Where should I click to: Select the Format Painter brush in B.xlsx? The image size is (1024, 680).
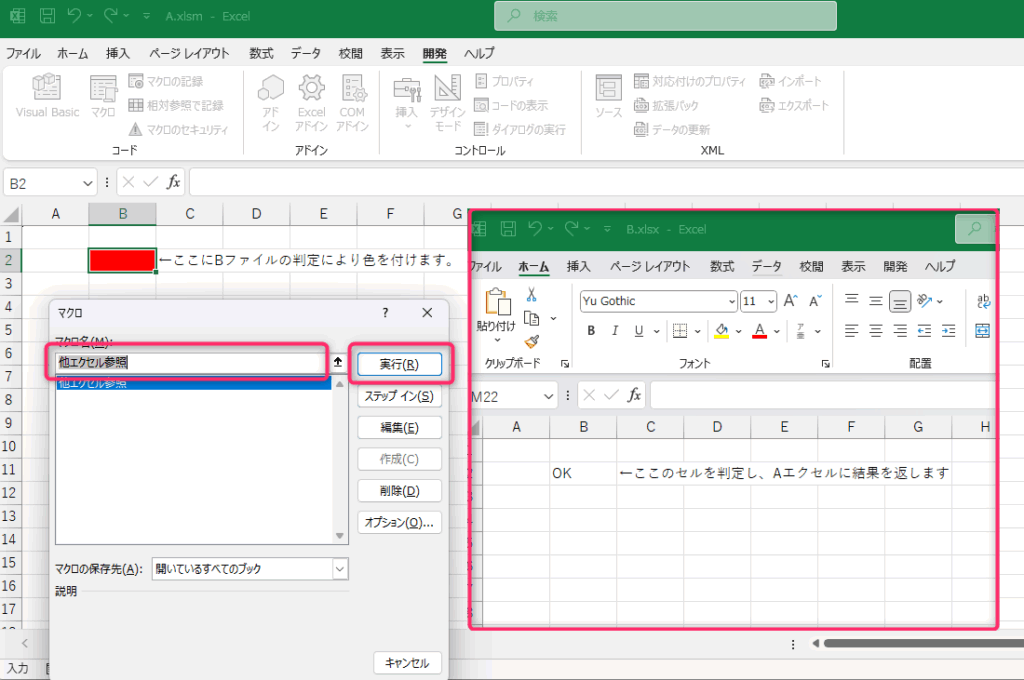[531, 341]
